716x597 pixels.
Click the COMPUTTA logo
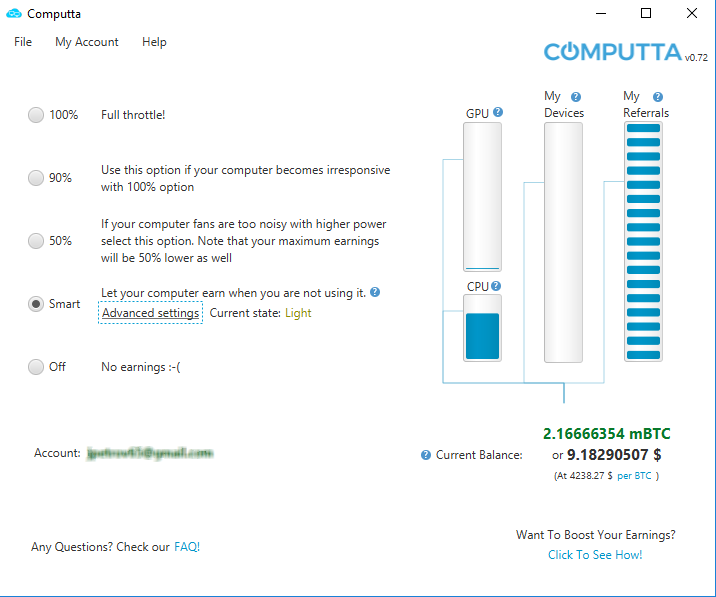pos(612,52)
